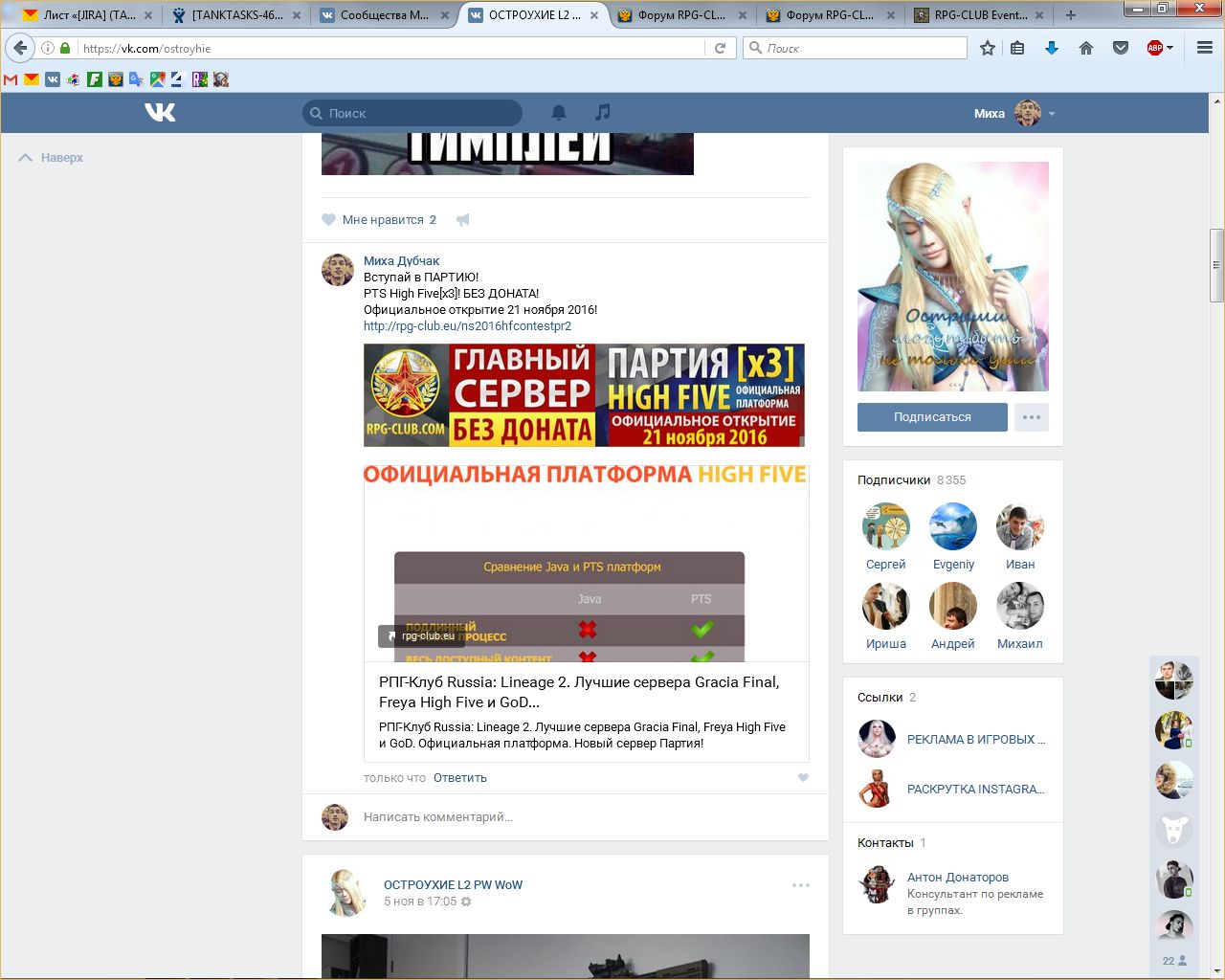Viewport: 1225px width, 980px height.
Task: Go back with the browser back arrow
Action: coord(20,48)
